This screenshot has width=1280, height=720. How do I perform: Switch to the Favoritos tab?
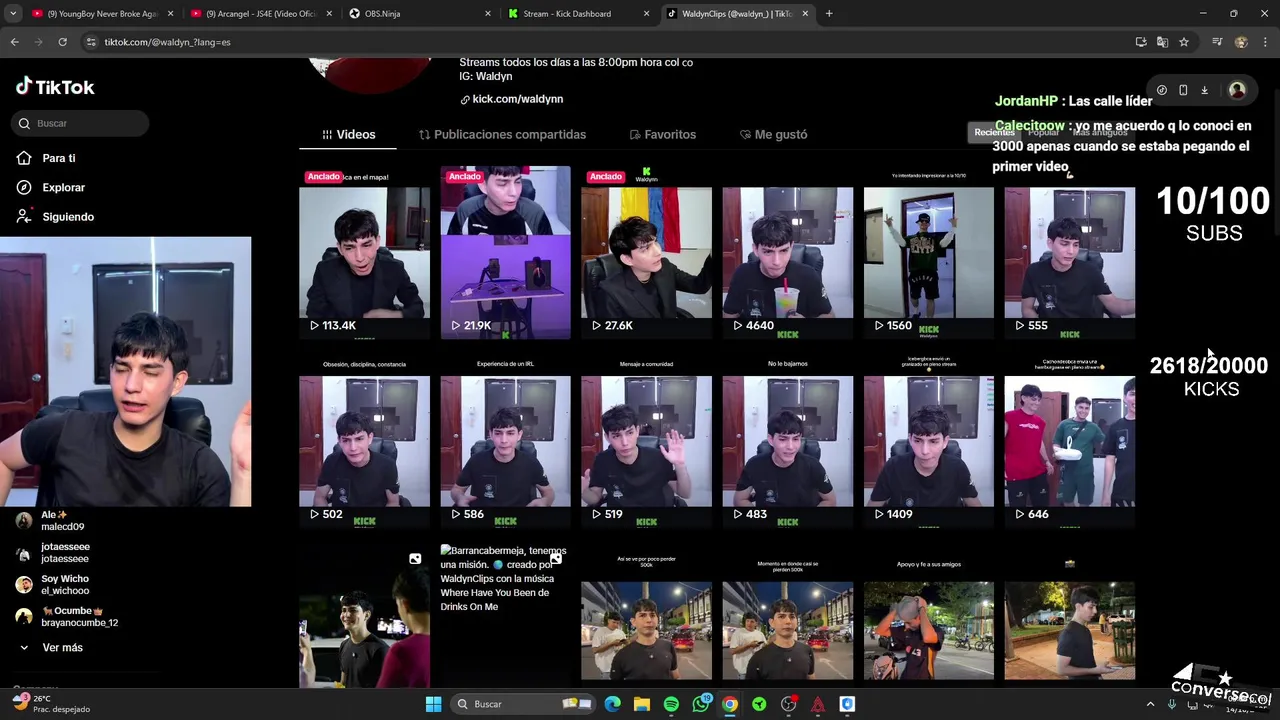662,134
